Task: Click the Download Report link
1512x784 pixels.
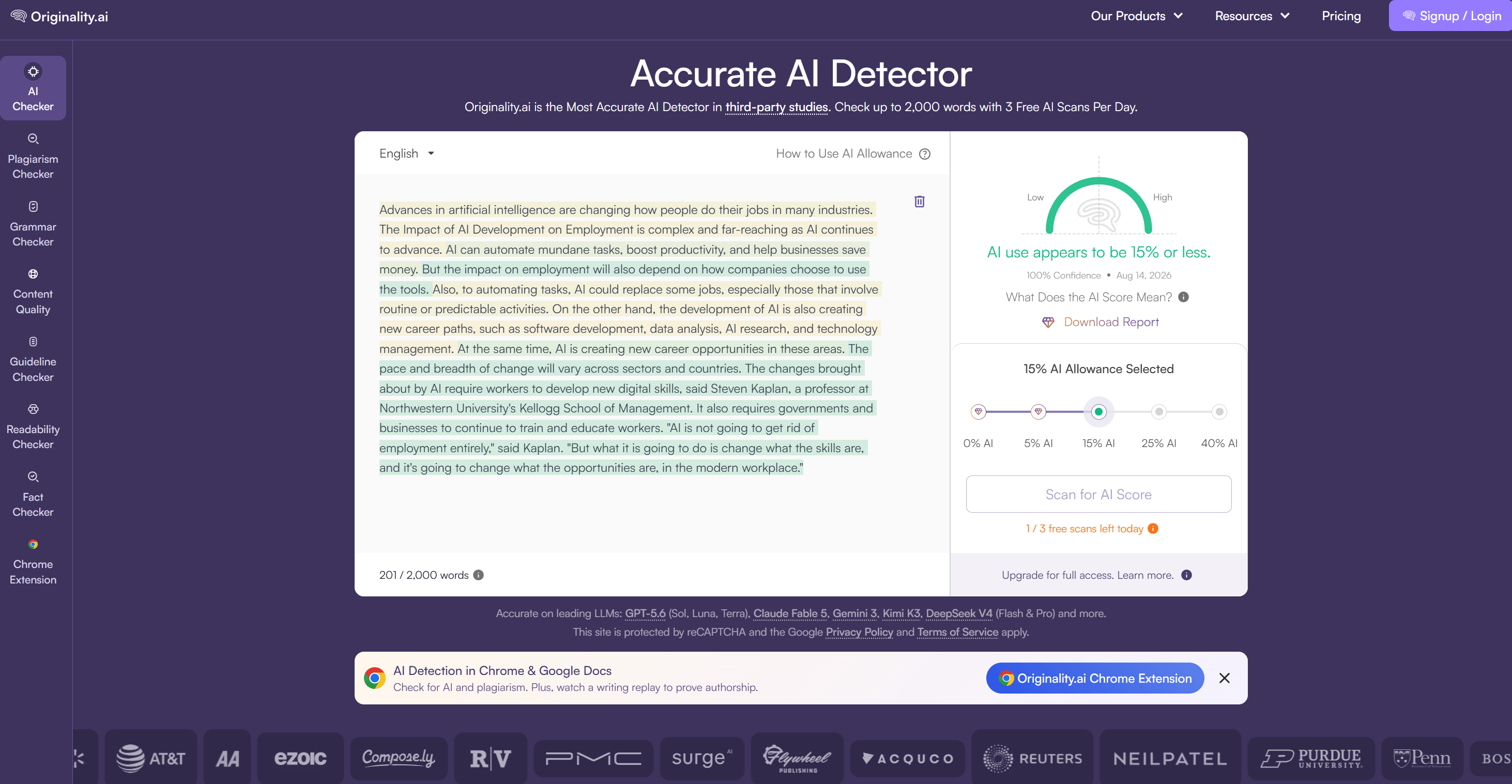Action: [x=1111, y=322]
